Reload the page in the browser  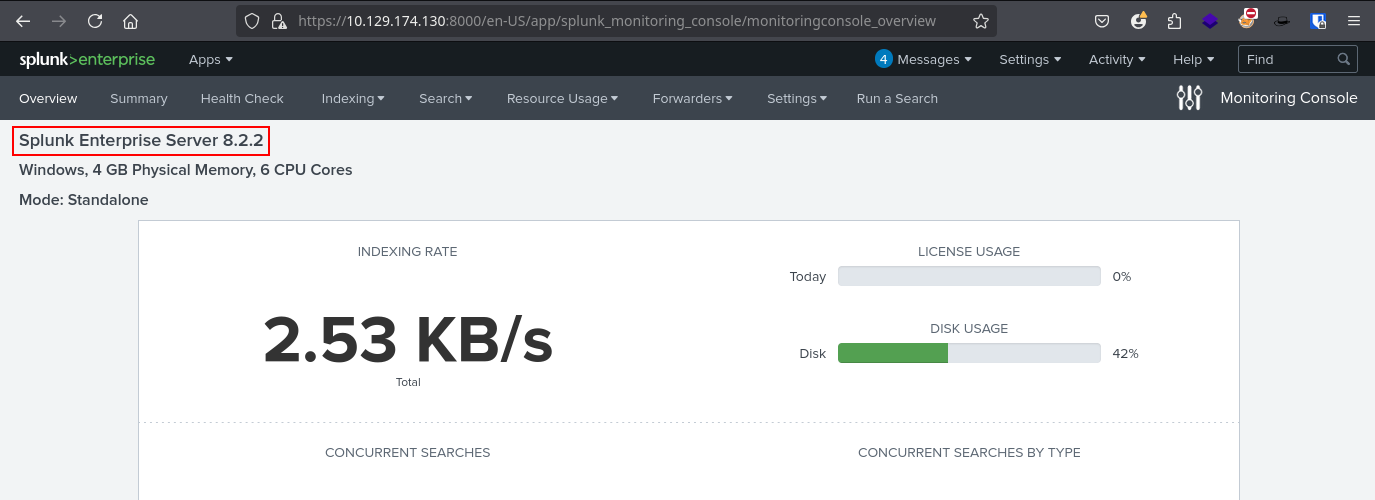[x=95, y=20]
